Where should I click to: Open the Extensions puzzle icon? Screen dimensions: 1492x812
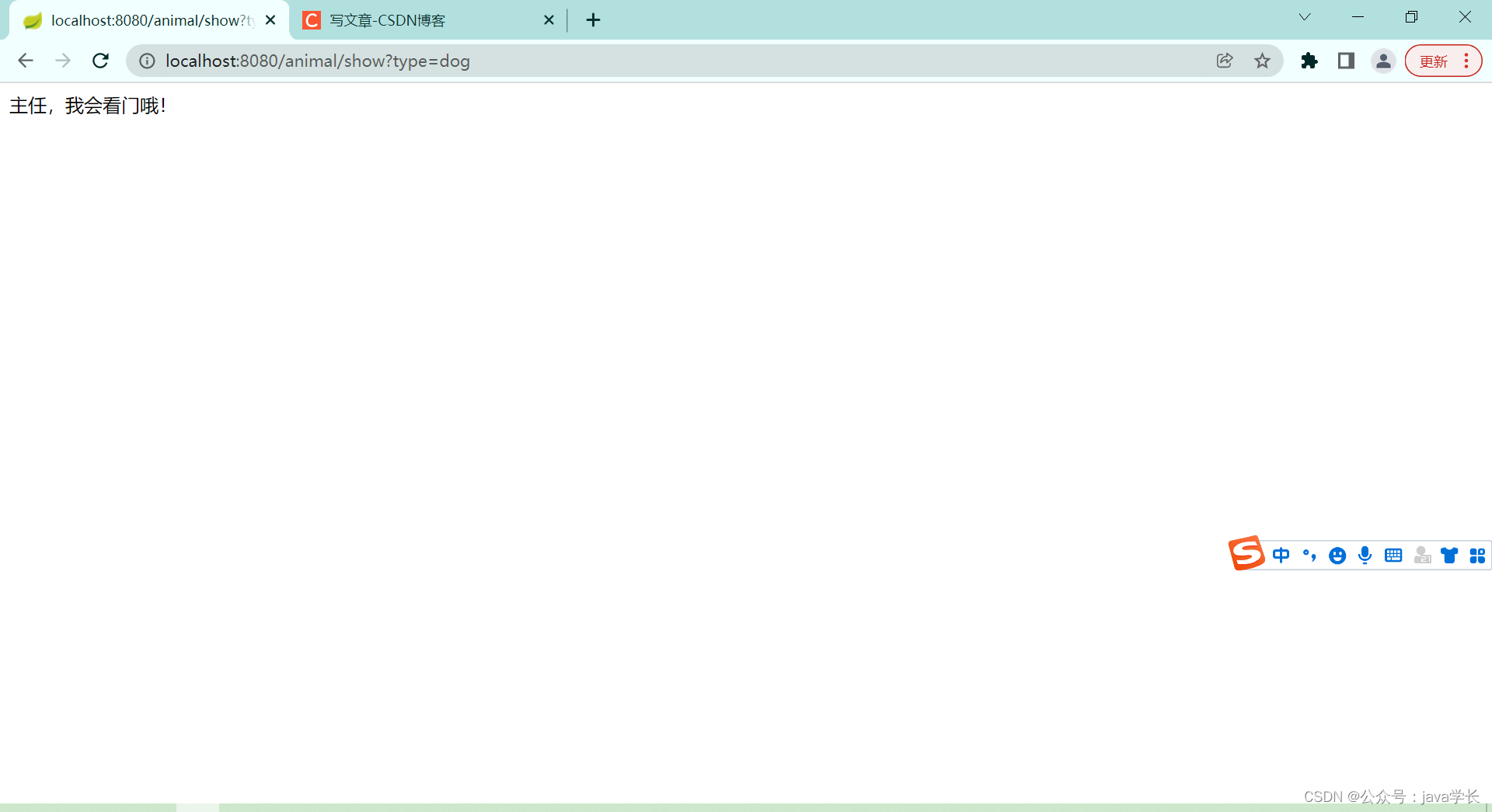1309,61
